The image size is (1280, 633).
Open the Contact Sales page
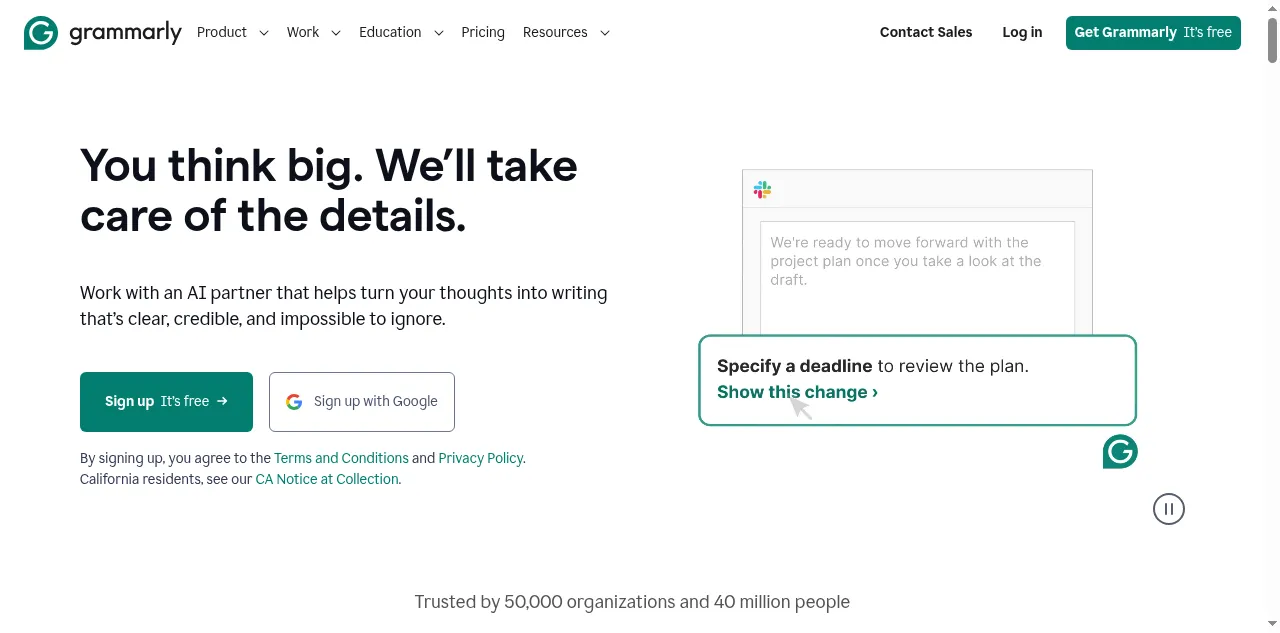click(x=926, y=32)
